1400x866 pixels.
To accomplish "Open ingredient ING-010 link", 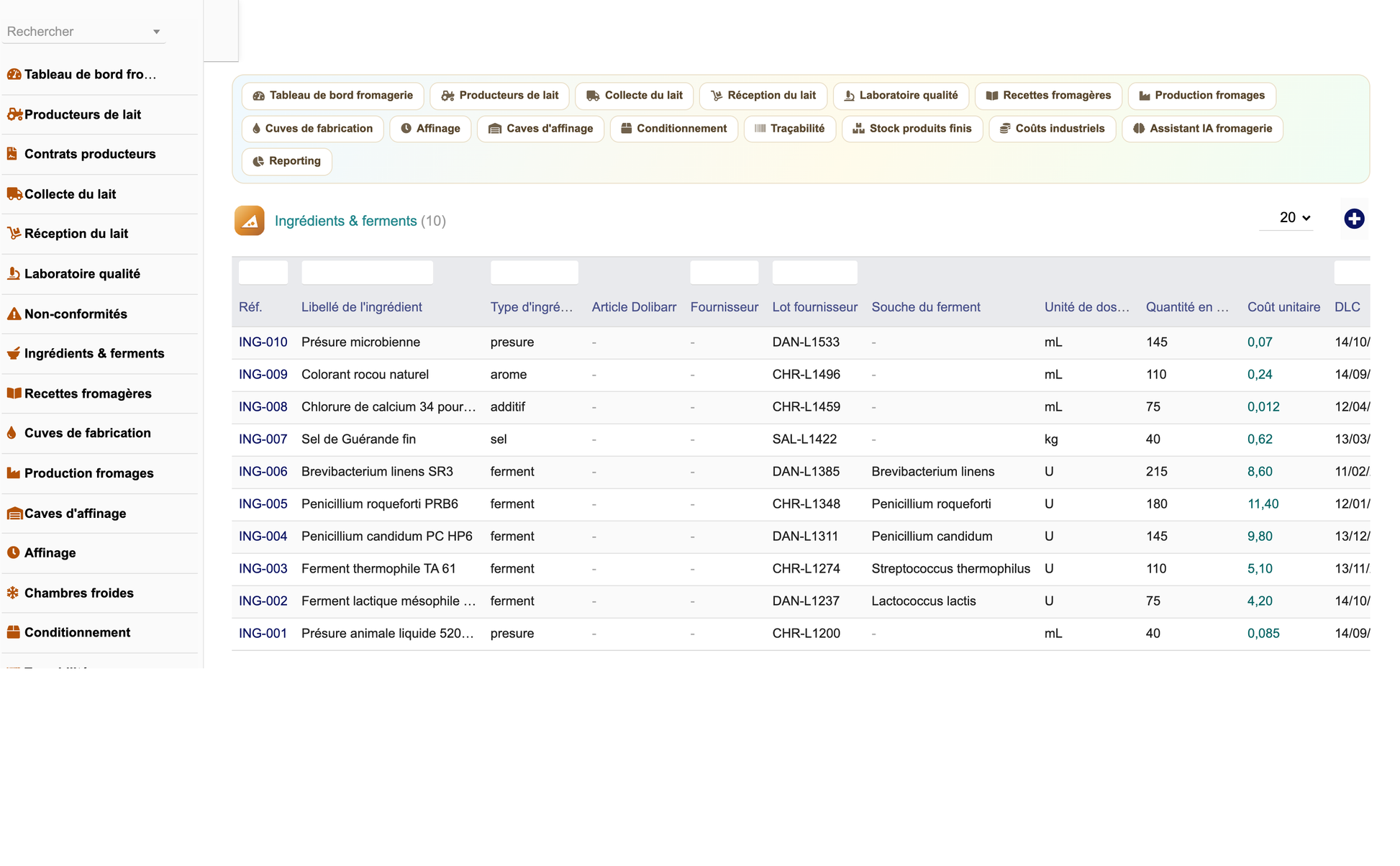I will point(263,342).
